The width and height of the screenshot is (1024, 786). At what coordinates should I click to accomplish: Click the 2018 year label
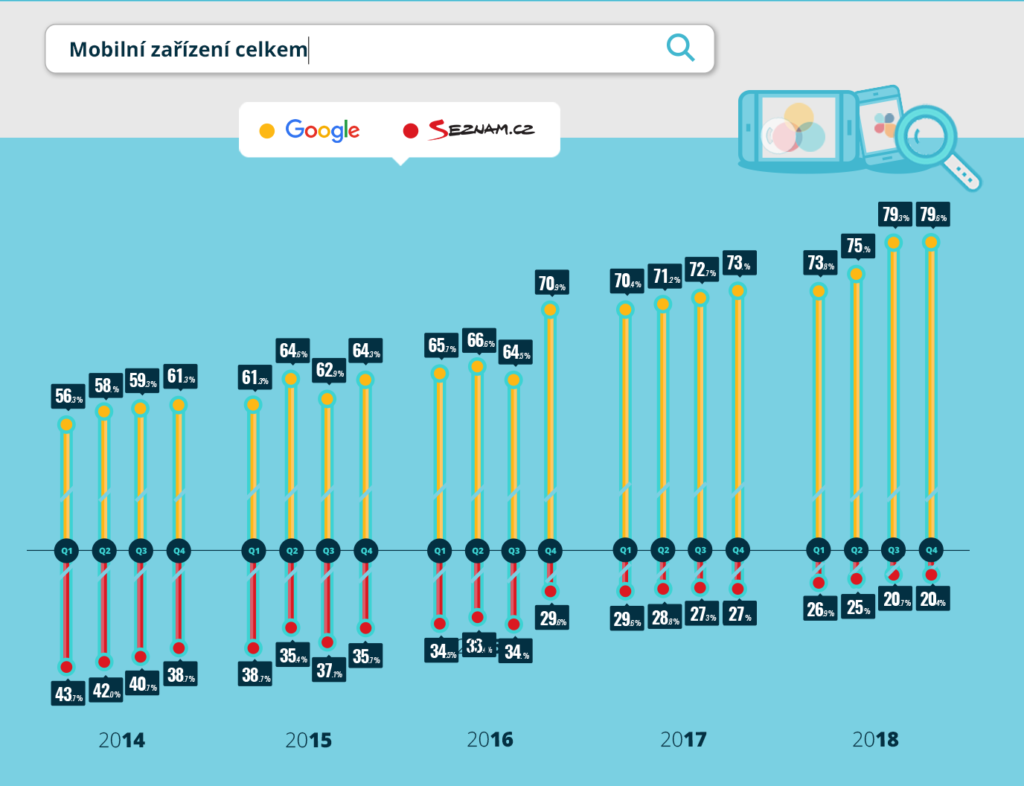(875, 740)
